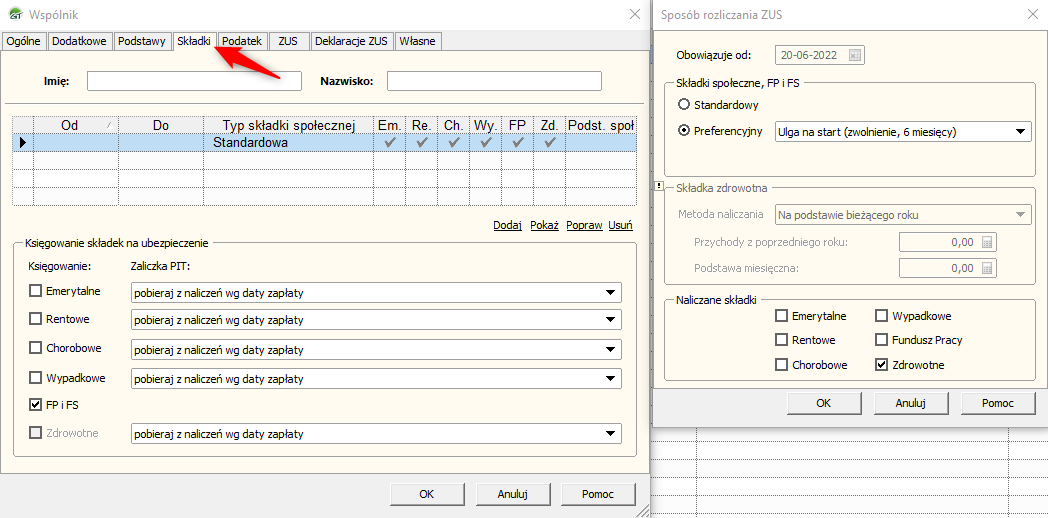The width and height of the screenshot is (1048, 518).
Task: Open calendar picker beside Obowiązuje od date
Action: (x=855, y=55)
